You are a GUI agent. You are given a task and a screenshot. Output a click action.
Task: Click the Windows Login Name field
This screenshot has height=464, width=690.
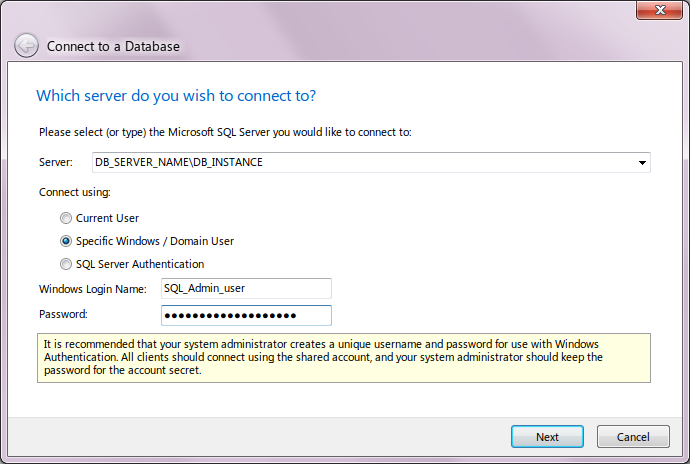coord(244,289)
